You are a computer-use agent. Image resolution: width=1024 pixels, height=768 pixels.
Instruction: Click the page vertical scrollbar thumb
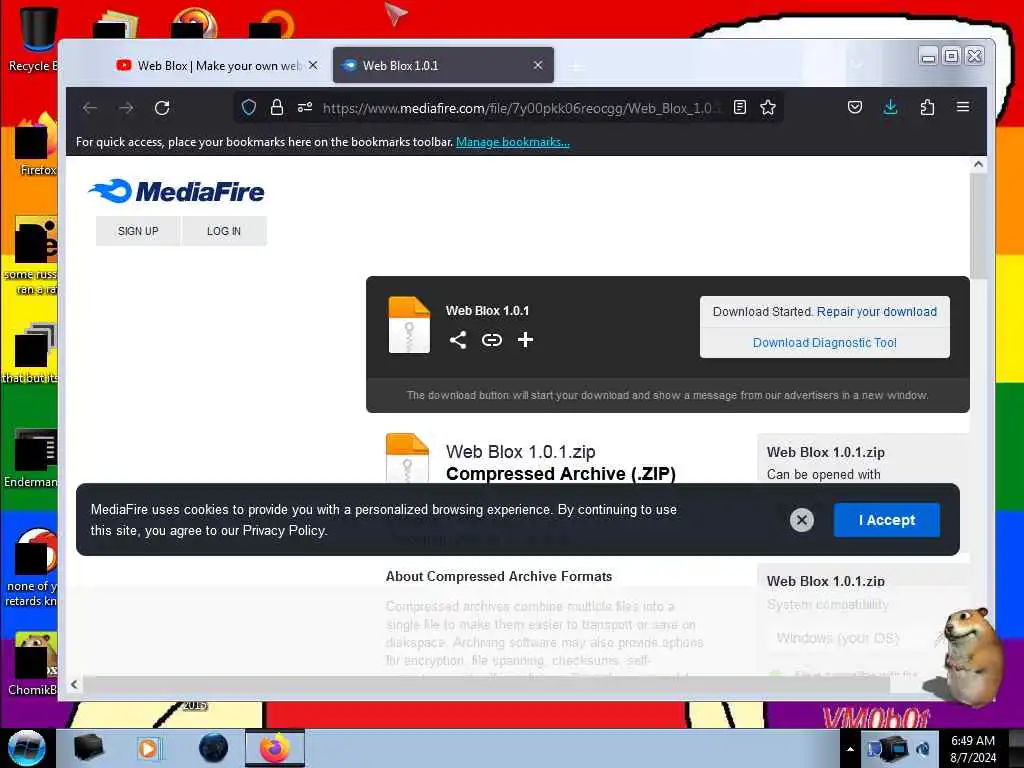coord(978,226)
